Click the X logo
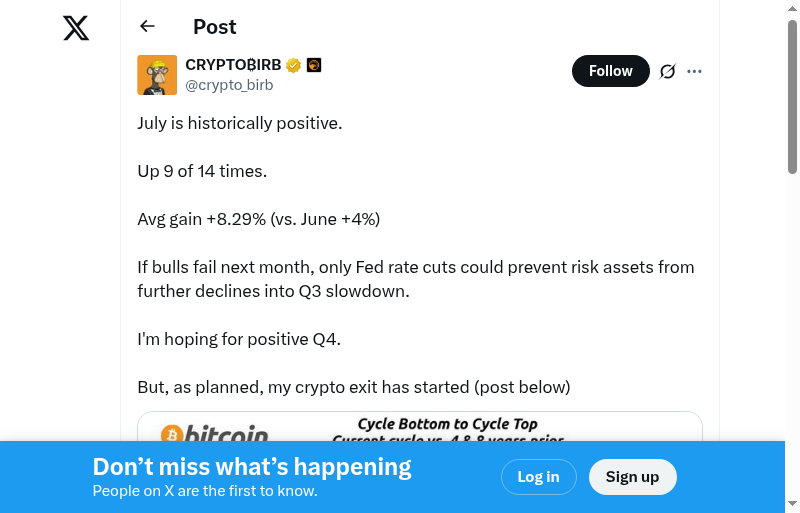Viewport: 800px width, 513px height. [x=76, y=28]
